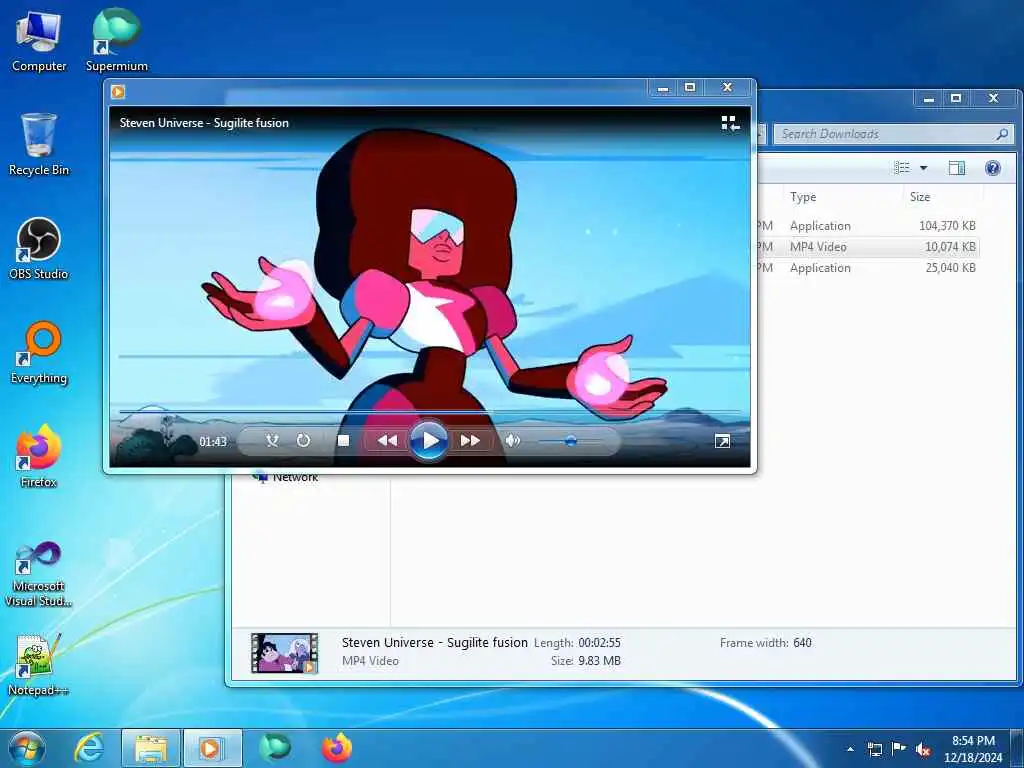Switch to Media Player taskbar button
1024x768 pixels.
[x=212, y=748]
